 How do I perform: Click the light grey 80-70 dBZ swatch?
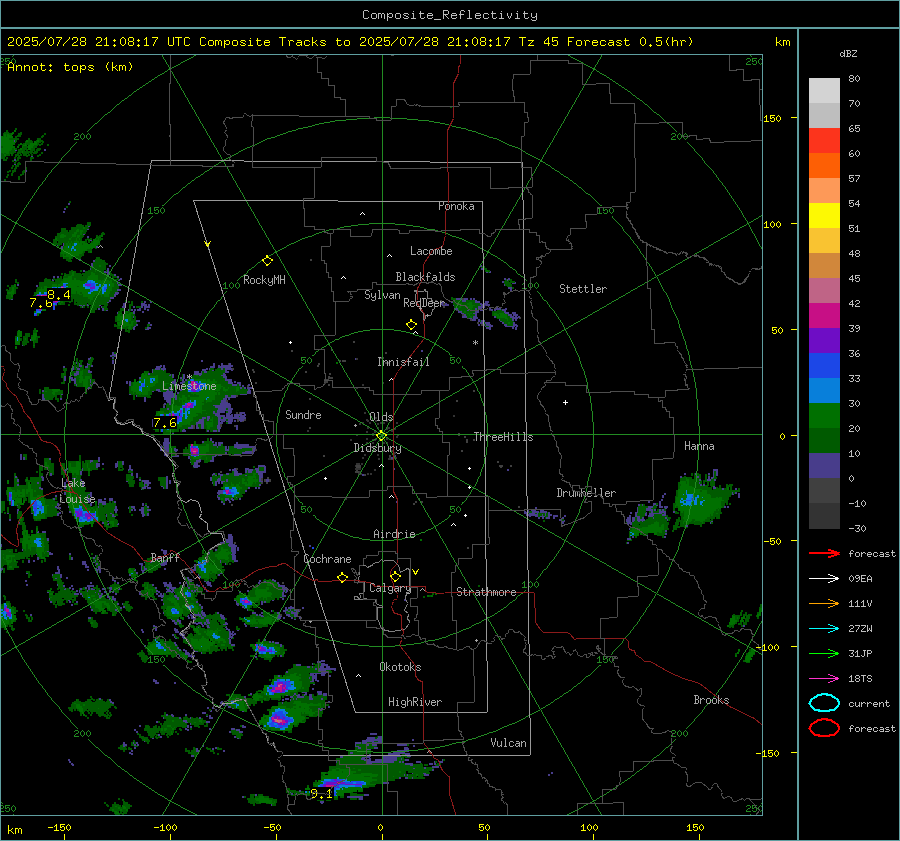coord(824,91)
